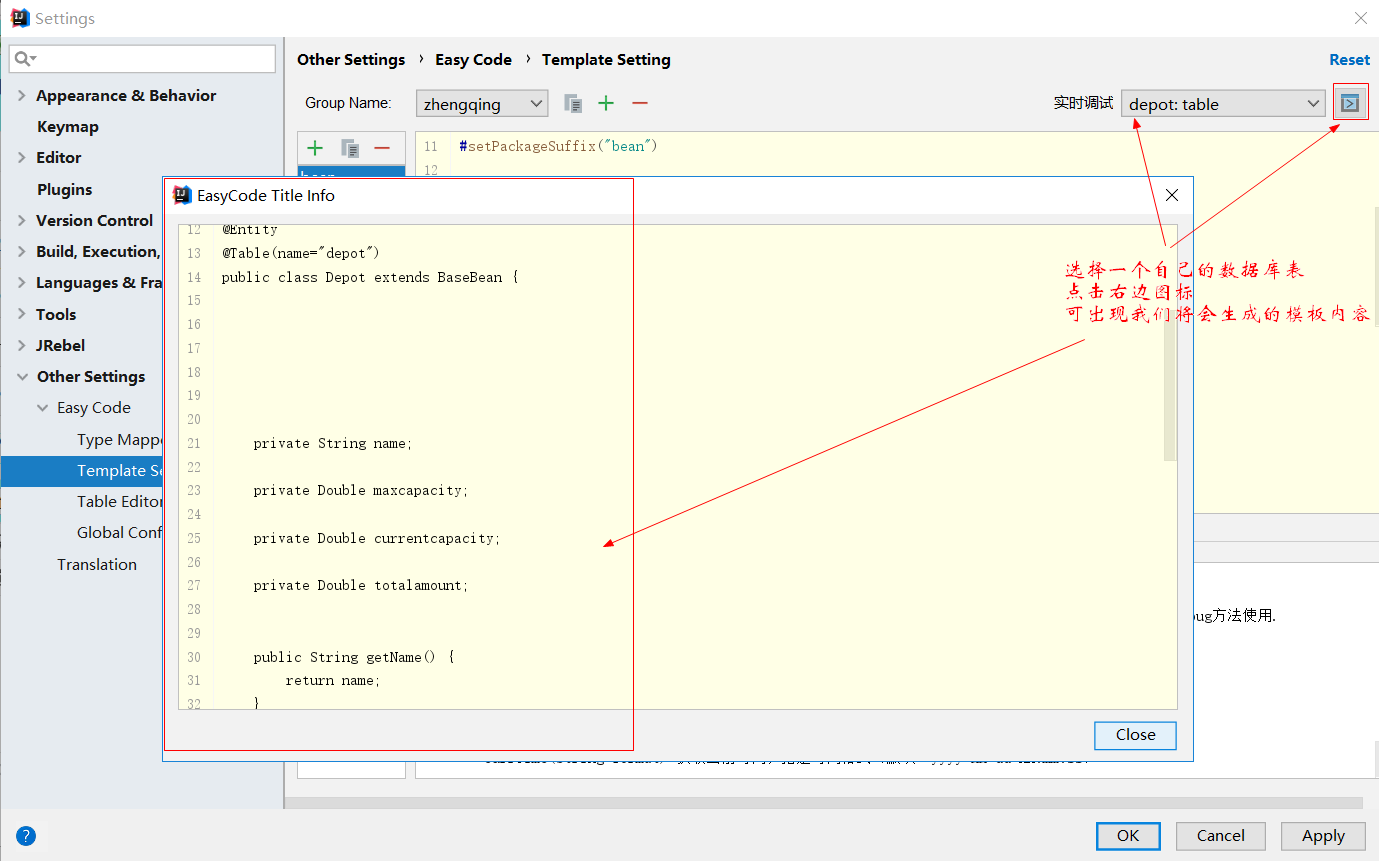Click the line private String name;

(333, 443)
